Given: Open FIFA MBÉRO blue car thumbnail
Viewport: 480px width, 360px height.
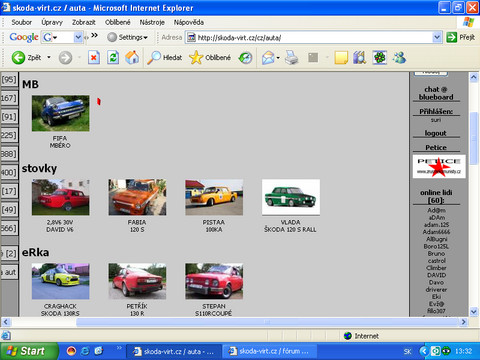Looking at the screenshot, I should coord(61,113).
